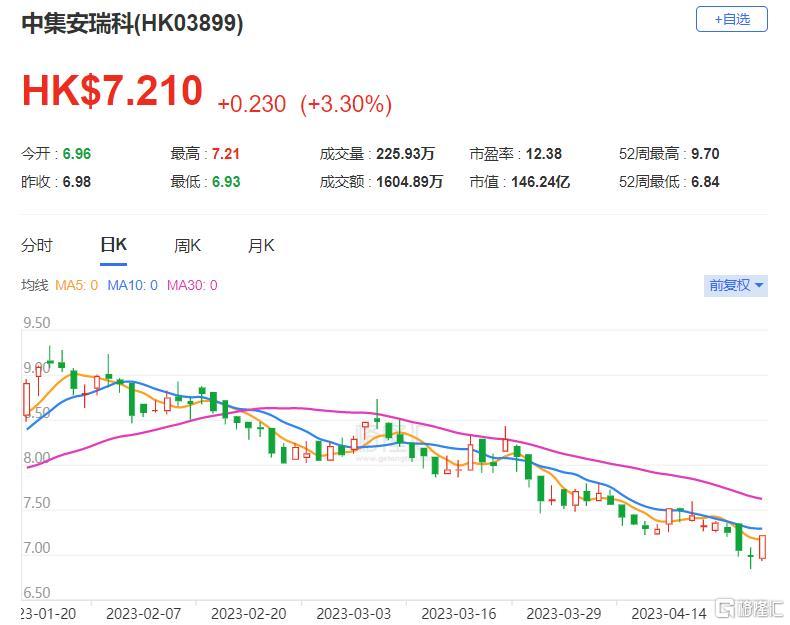Add stock with +自选 button
Screen dimensions: 790x625
point(732,20)
